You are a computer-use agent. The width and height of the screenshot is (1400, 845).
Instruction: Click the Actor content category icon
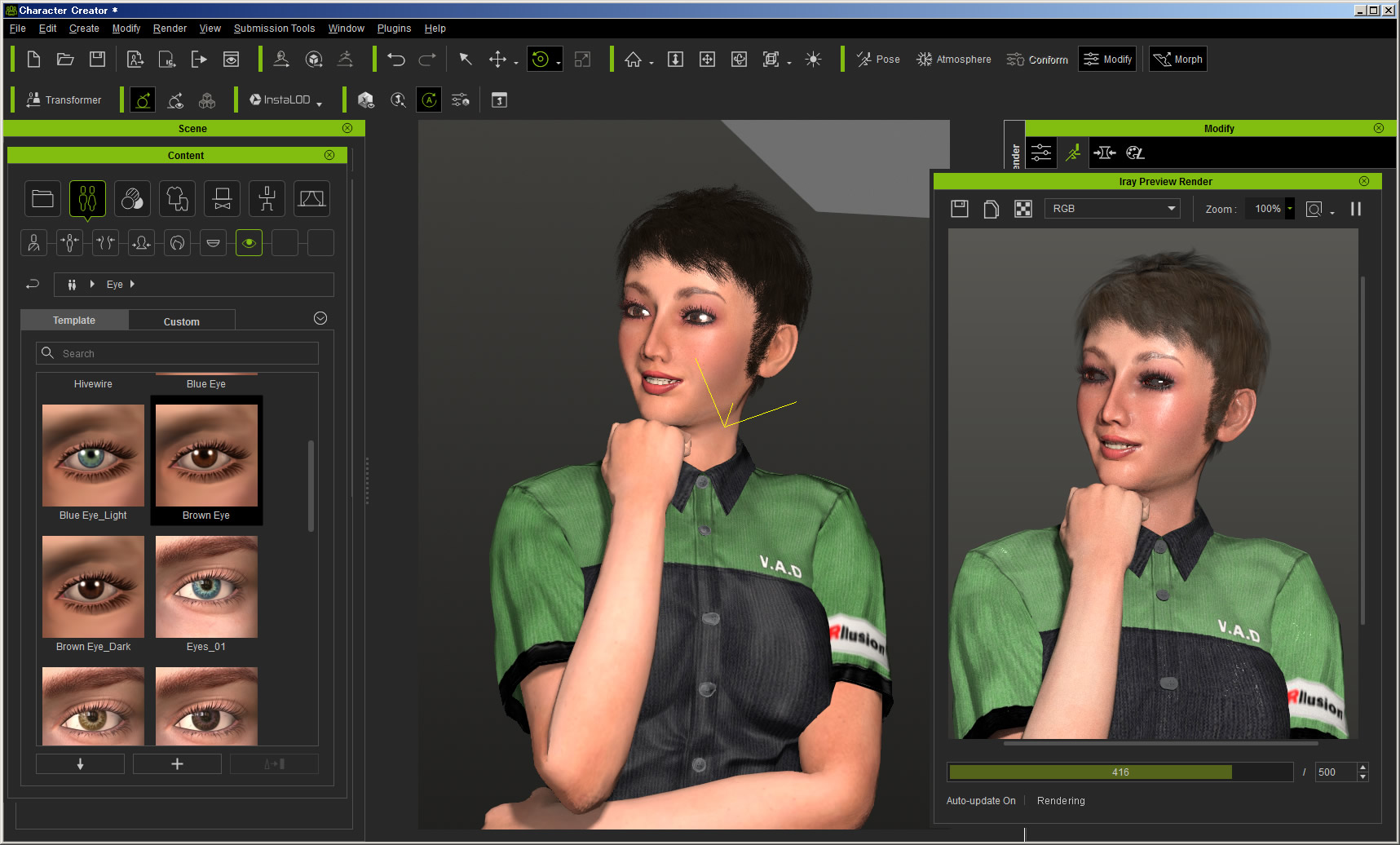tap(87, 198)
